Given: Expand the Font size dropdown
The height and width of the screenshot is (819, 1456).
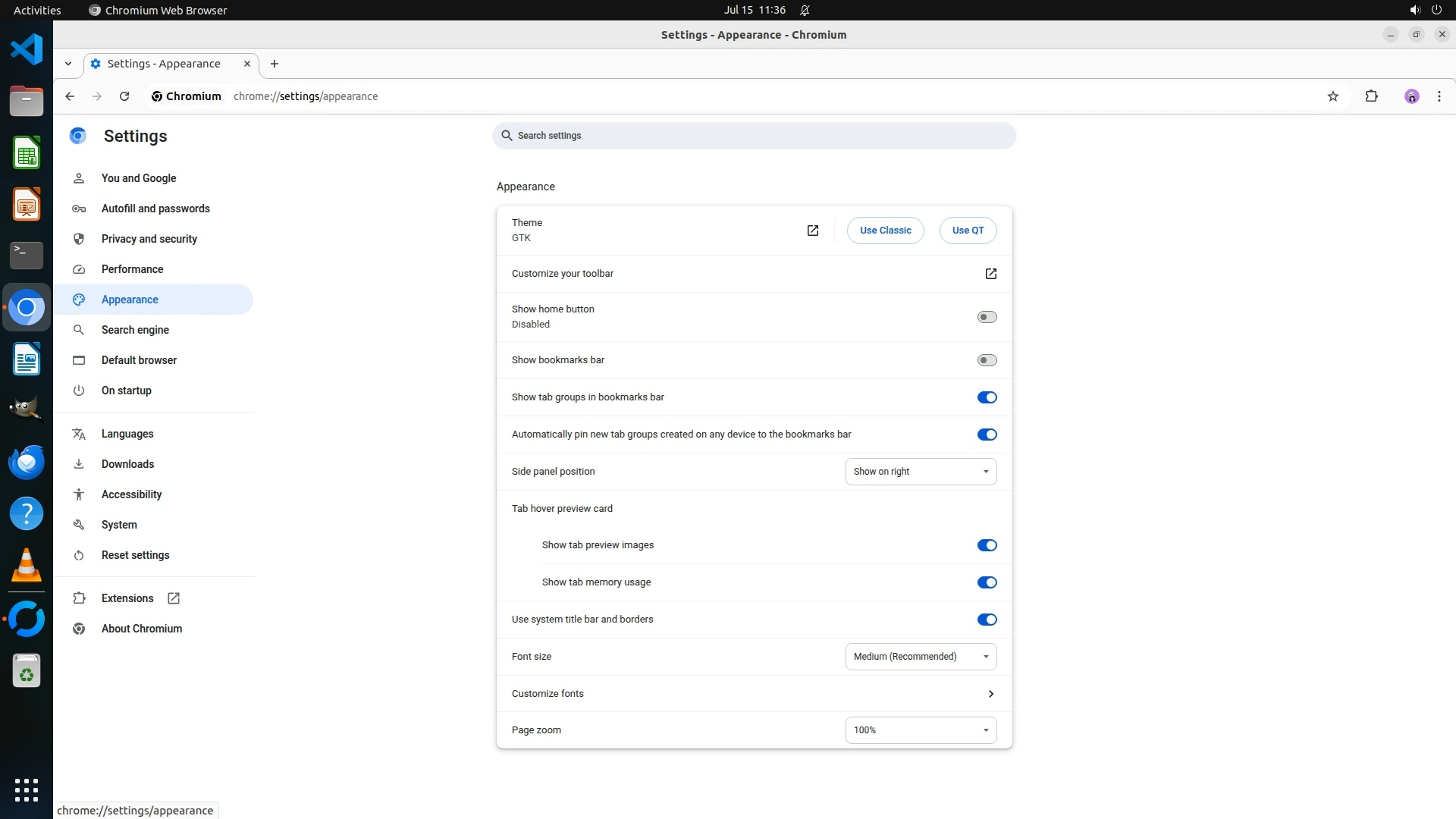Looking at the screenshot, I should [921, 657].
